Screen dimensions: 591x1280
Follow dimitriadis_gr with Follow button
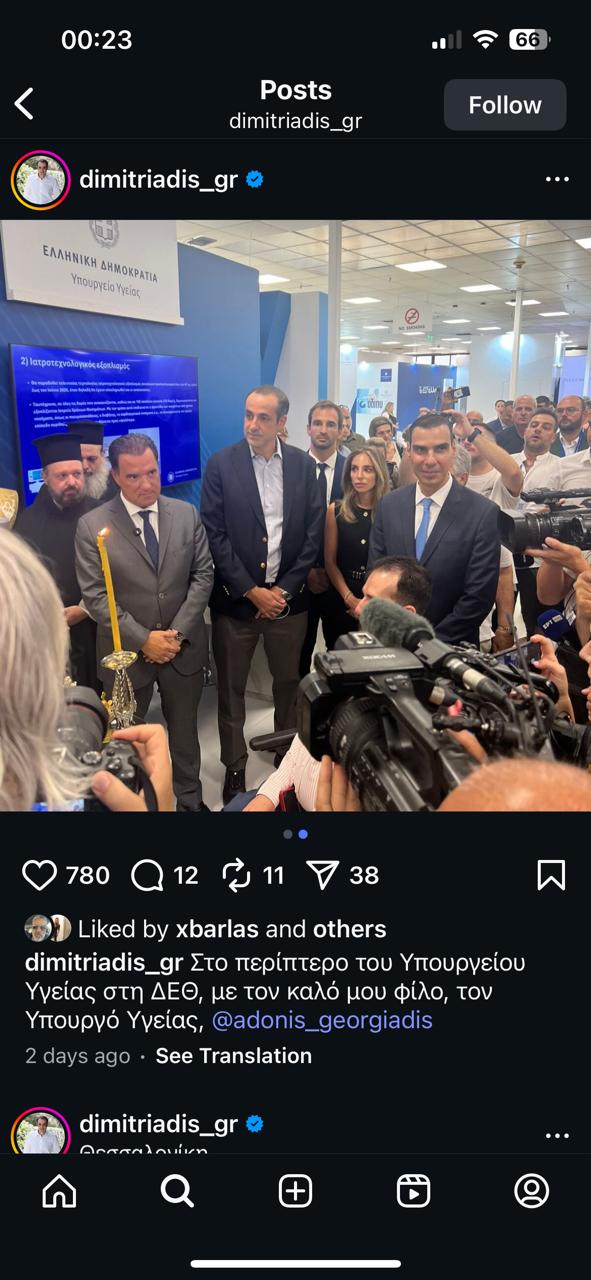coord(505,105)
